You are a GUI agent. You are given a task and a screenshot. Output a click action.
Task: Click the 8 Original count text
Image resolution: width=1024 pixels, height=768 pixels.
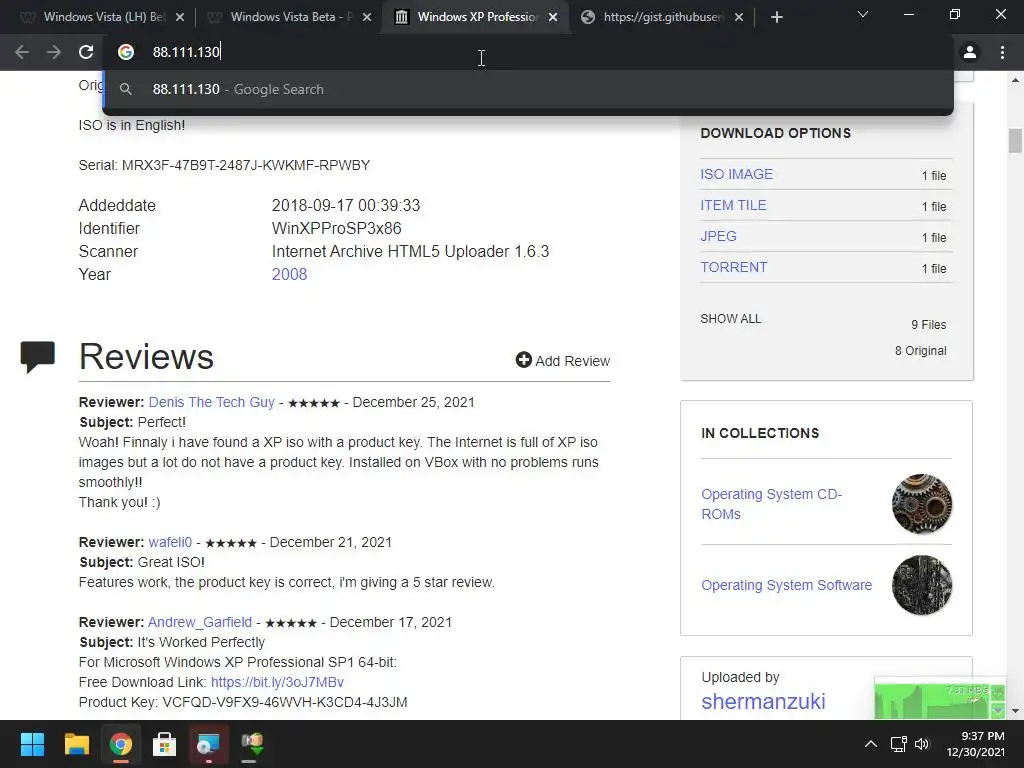tap(920, 351)
